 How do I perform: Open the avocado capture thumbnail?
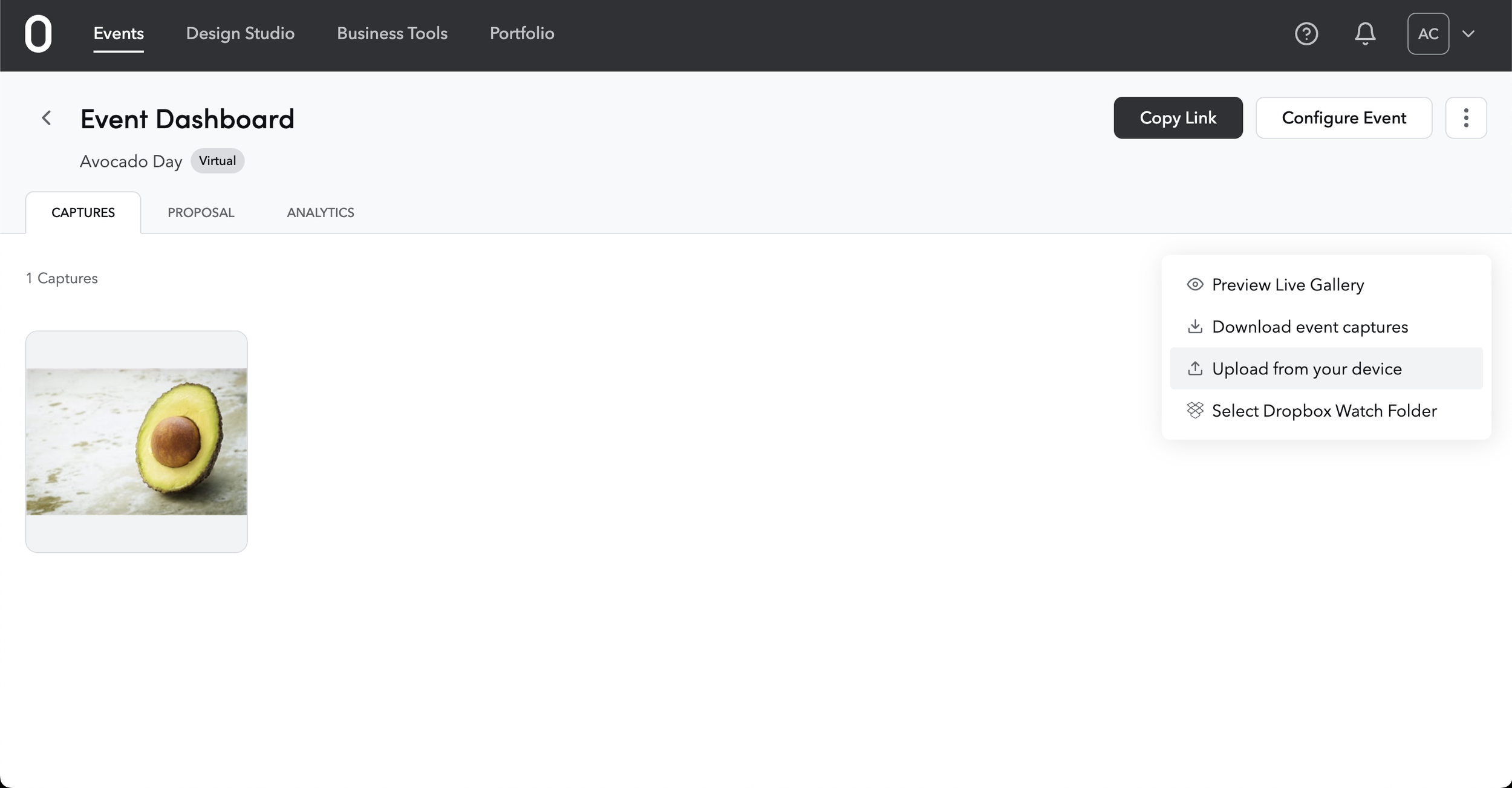pos(137,441)
